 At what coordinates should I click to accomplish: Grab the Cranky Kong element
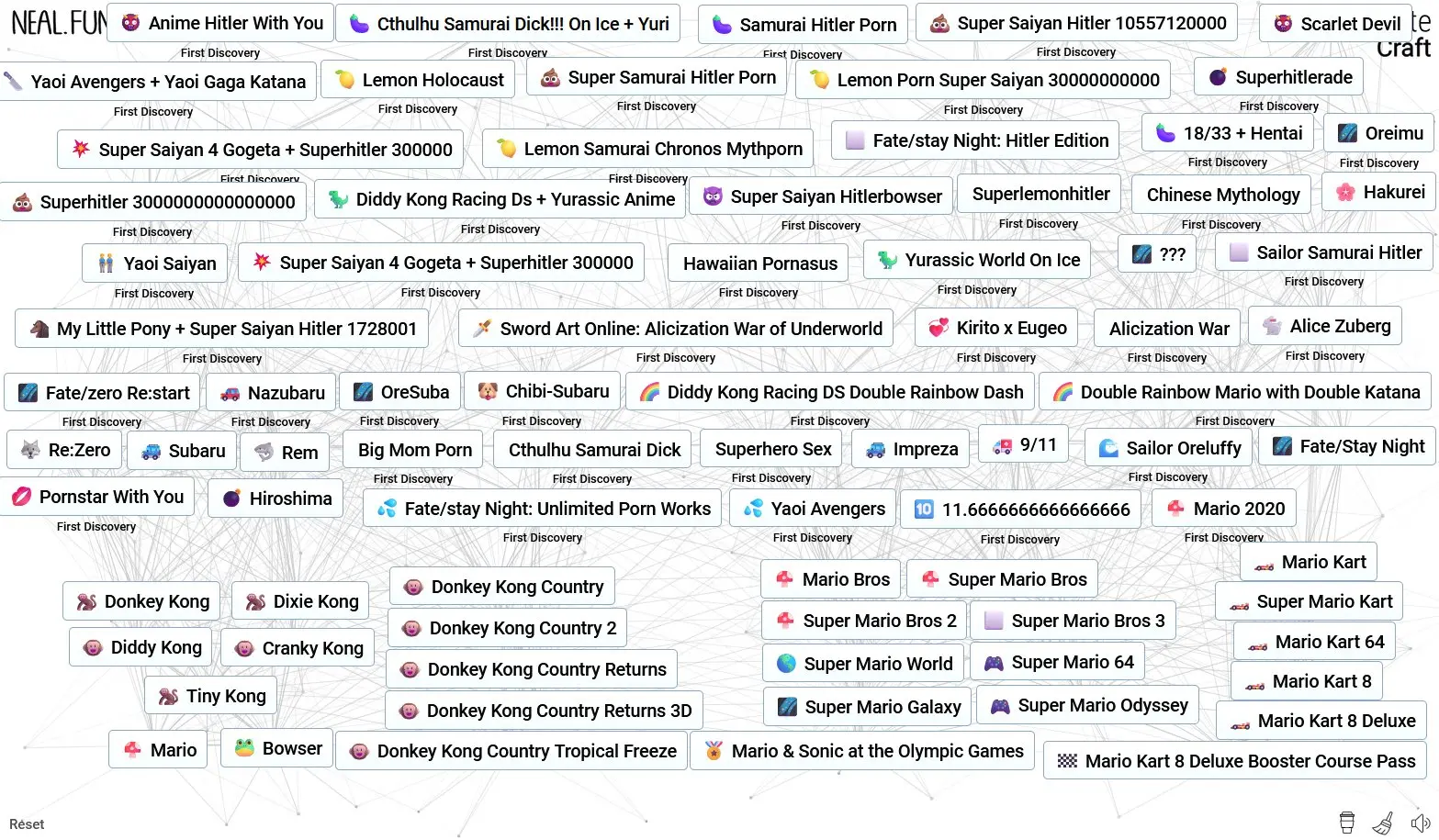[298, 648]
